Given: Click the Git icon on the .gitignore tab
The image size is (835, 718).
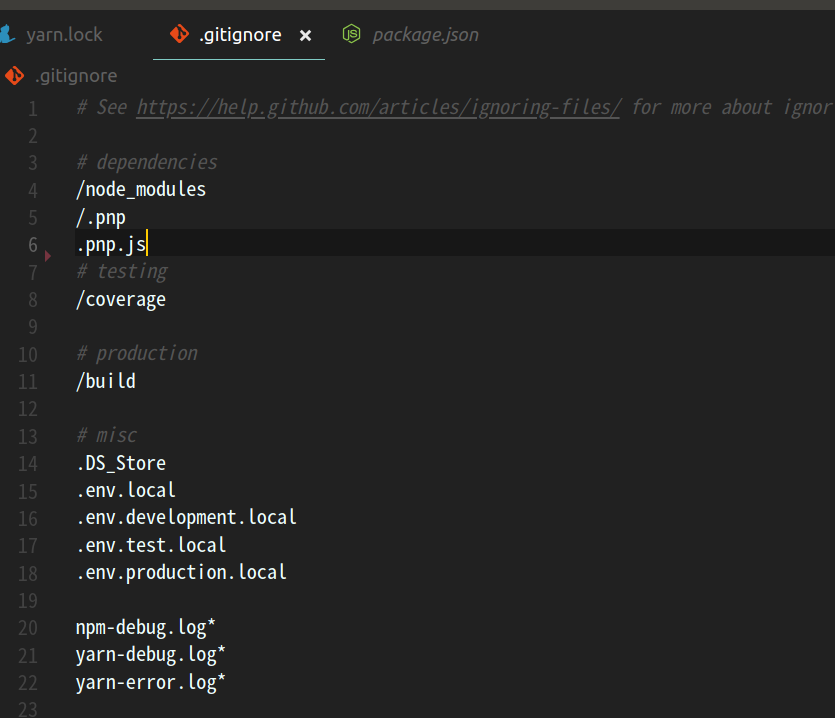Looking at the screenshot, I should (179, 33).
